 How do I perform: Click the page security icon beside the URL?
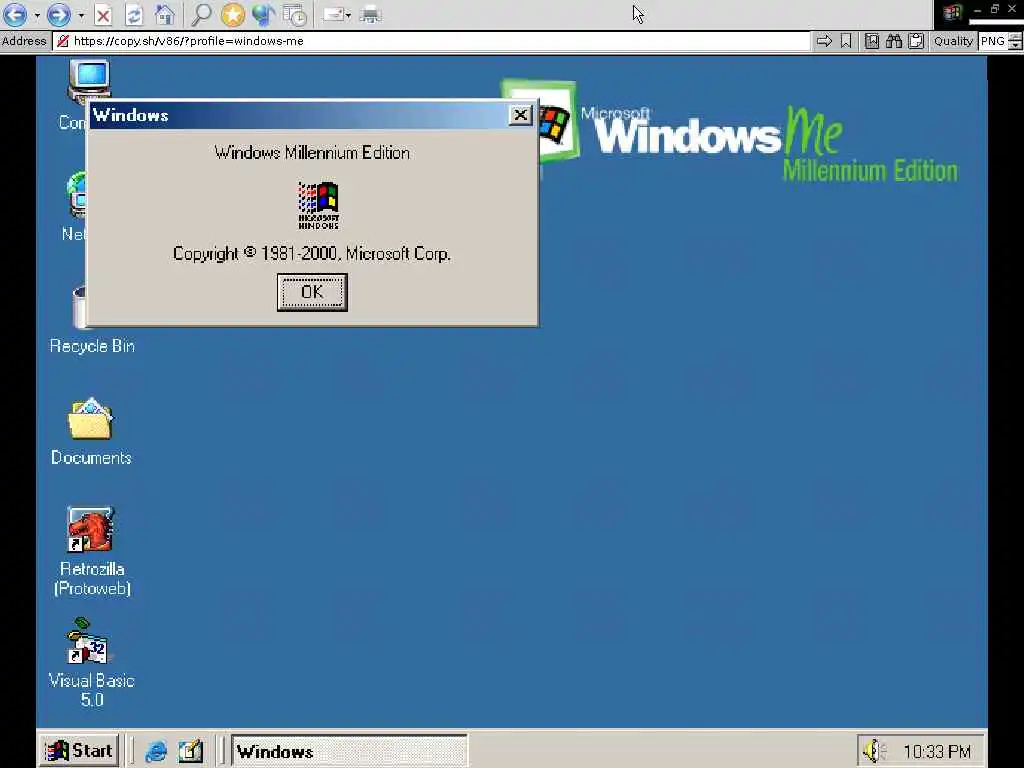click(63, 41)
